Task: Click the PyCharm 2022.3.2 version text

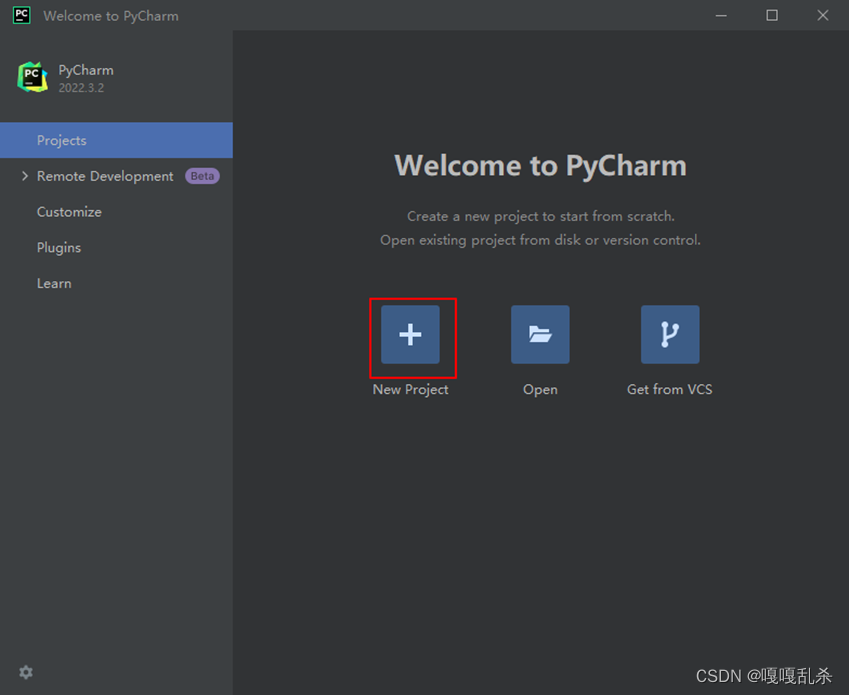Action: 81,88
